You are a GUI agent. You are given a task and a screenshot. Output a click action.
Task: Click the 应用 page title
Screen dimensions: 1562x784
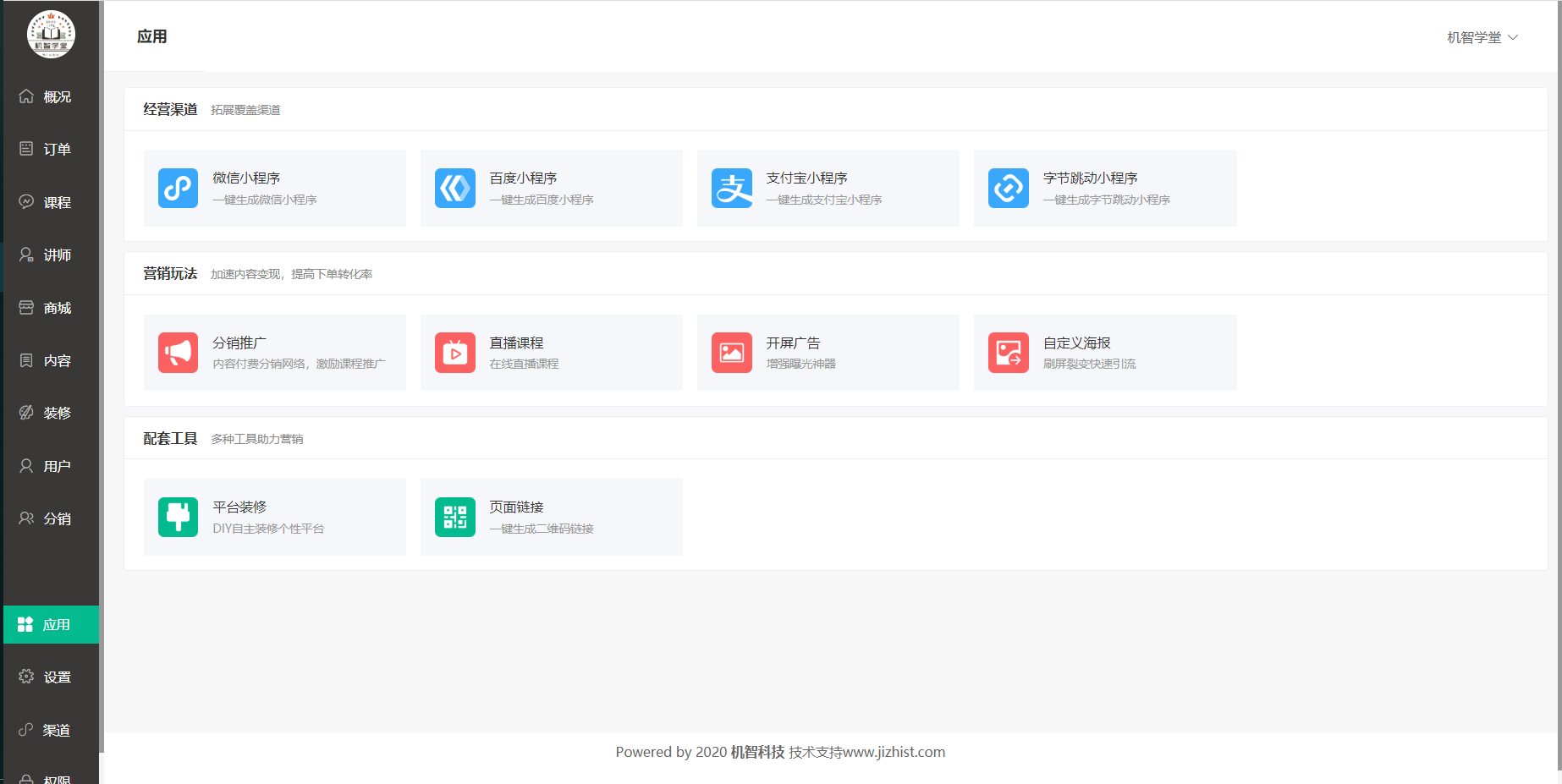click(x=152, y=36)
